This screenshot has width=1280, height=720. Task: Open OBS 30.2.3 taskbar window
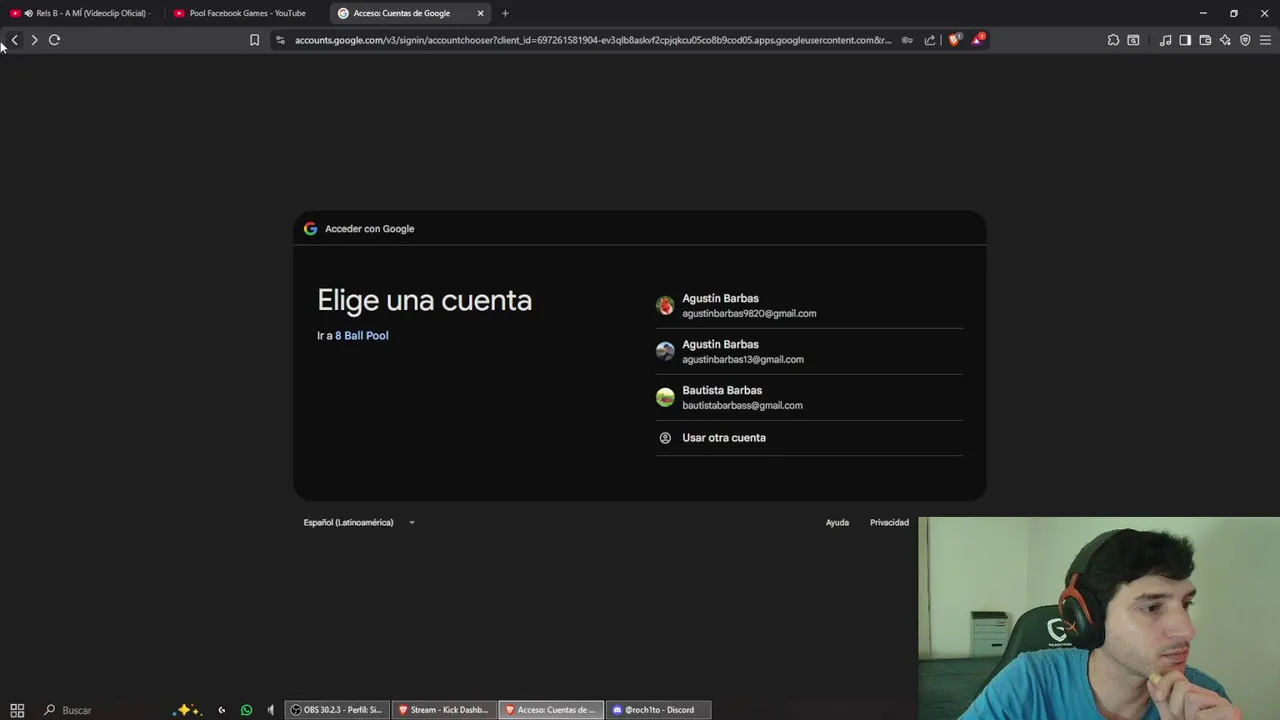[x=337, y=710]
